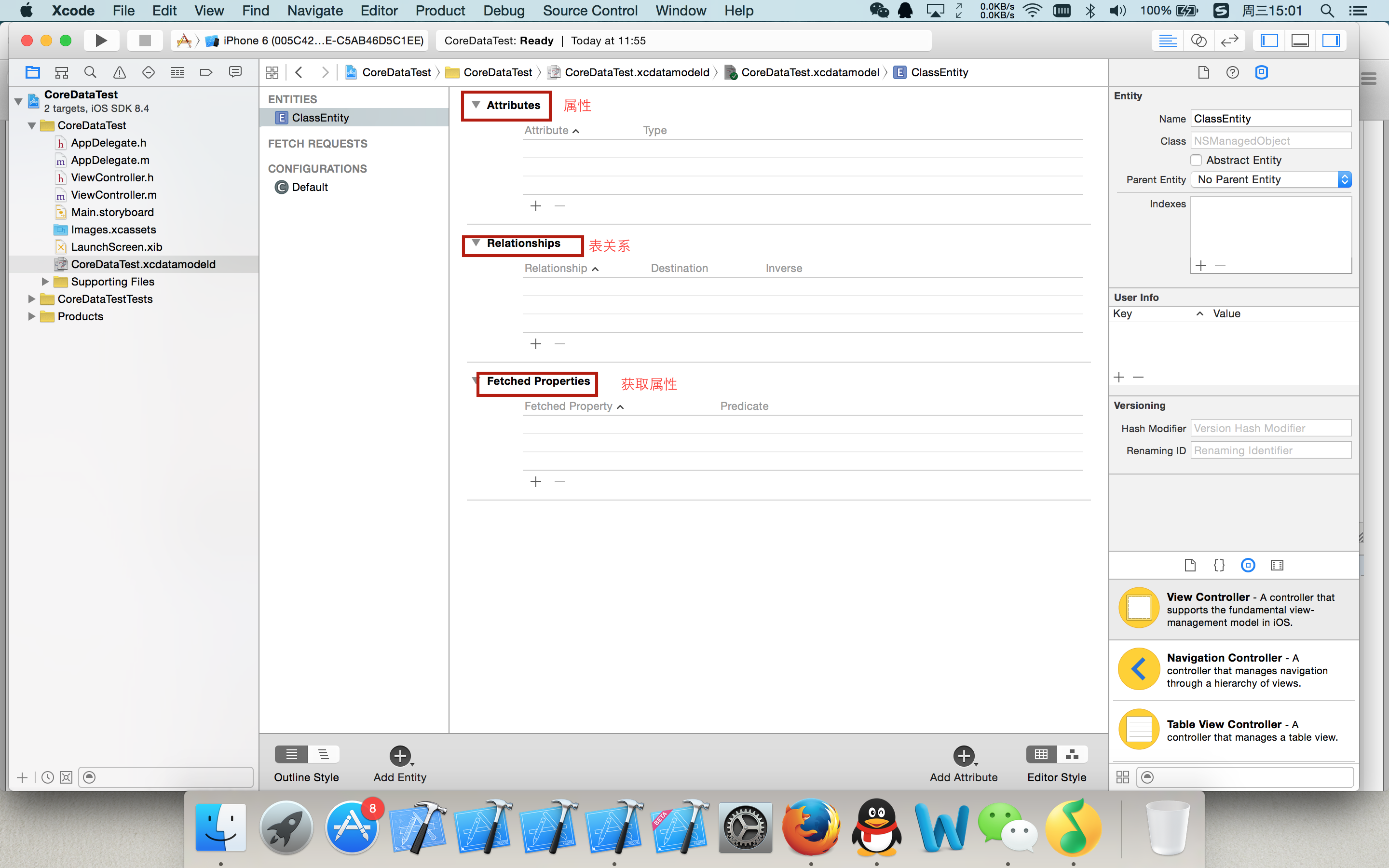
Task: Open the Debug navigator icon
Action: 177,72
